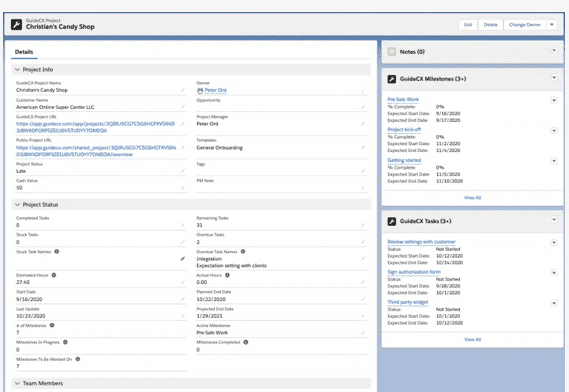Change Owner pencil icon beside Peter Ord
Screen dimensions: 569x392
[x=363, y=90]
